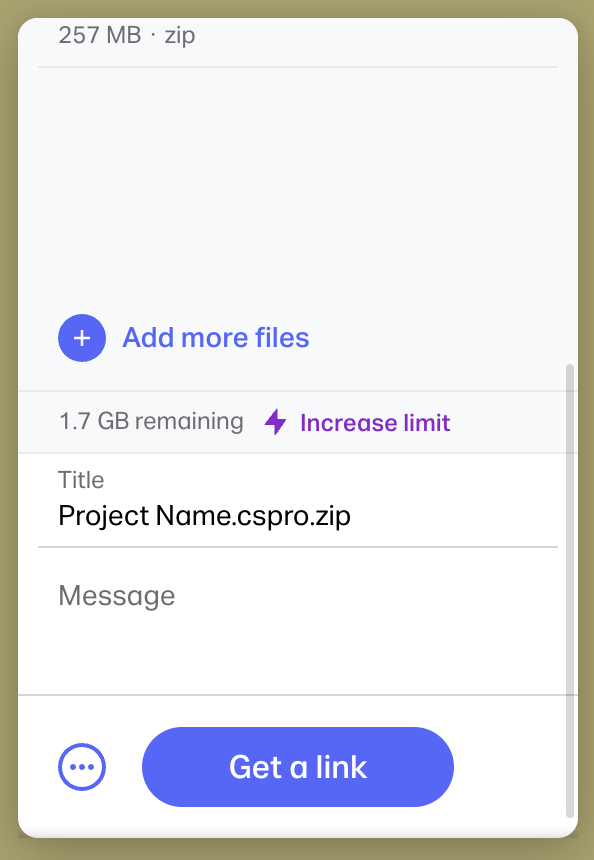Click the olive background outside the upload card
Image resolution: width=594 pixels, height=860 pixels.
pyautogui.click(x=8, y=428)
